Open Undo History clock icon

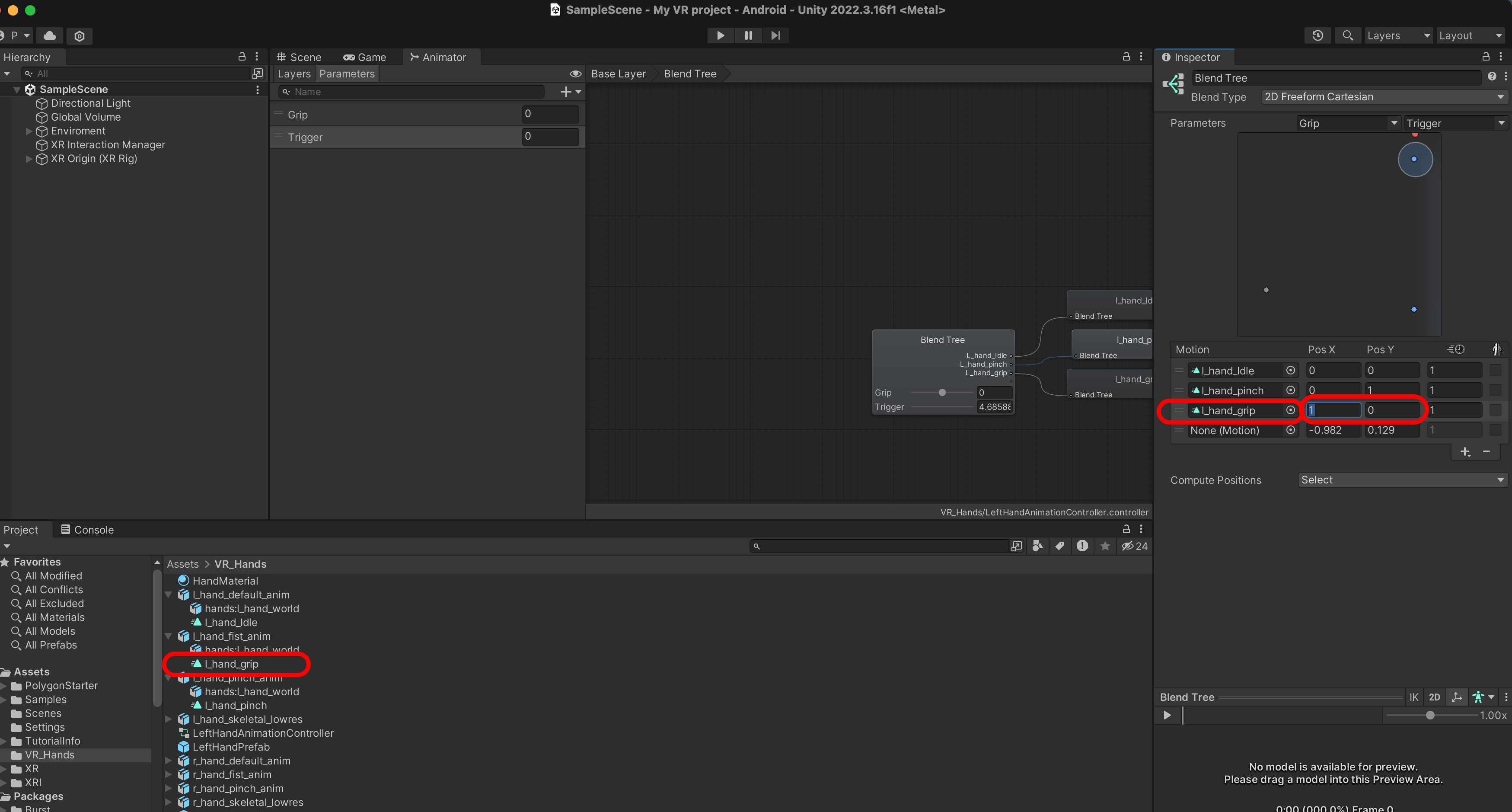click(1317, 35)
